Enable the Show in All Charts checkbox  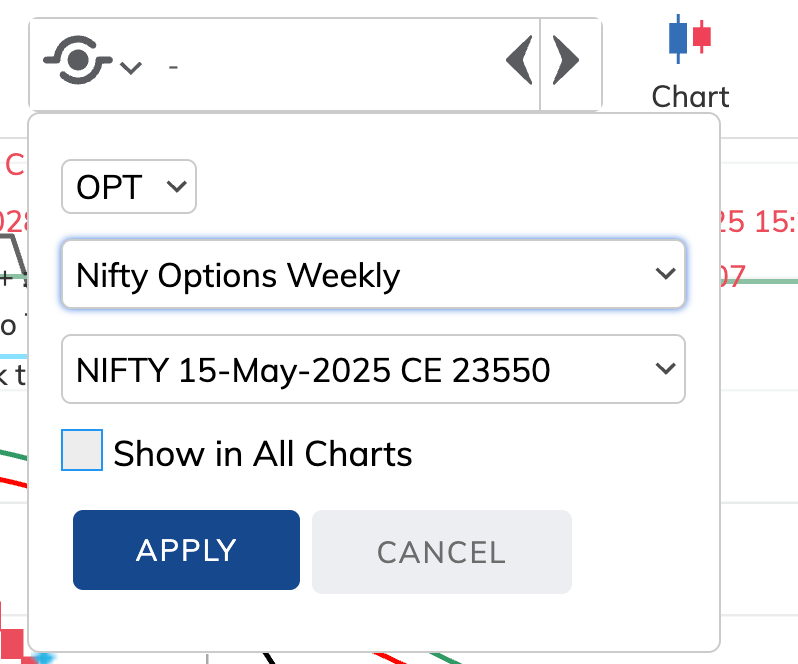pyautogui.click(x=82, y=451)
